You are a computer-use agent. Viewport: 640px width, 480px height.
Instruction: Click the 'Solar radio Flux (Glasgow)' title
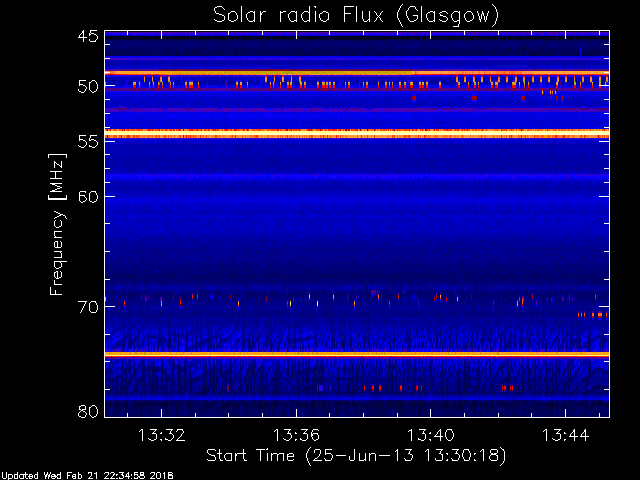pyautogui.click(x=356, y=16)
